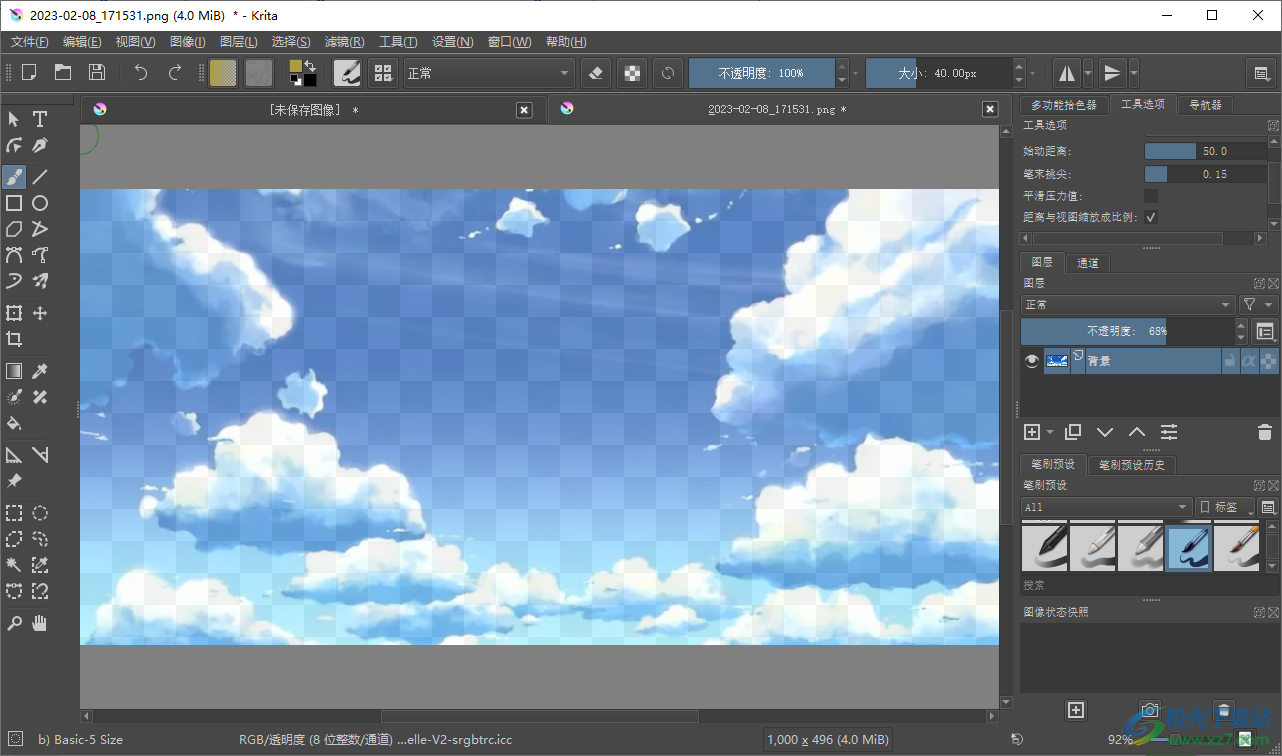Toggle preserve alpha
Image resolution: width=1282 pixels, height=756 pixels.
pyautogui.click(x=631, y=72)
